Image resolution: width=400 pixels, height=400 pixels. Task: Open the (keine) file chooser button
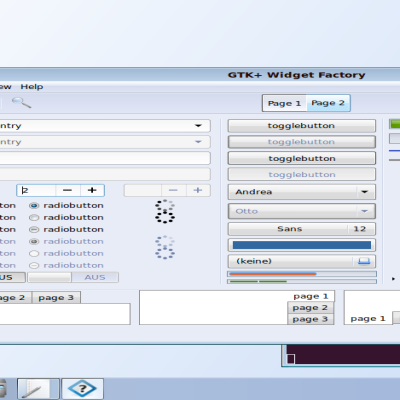302,261
